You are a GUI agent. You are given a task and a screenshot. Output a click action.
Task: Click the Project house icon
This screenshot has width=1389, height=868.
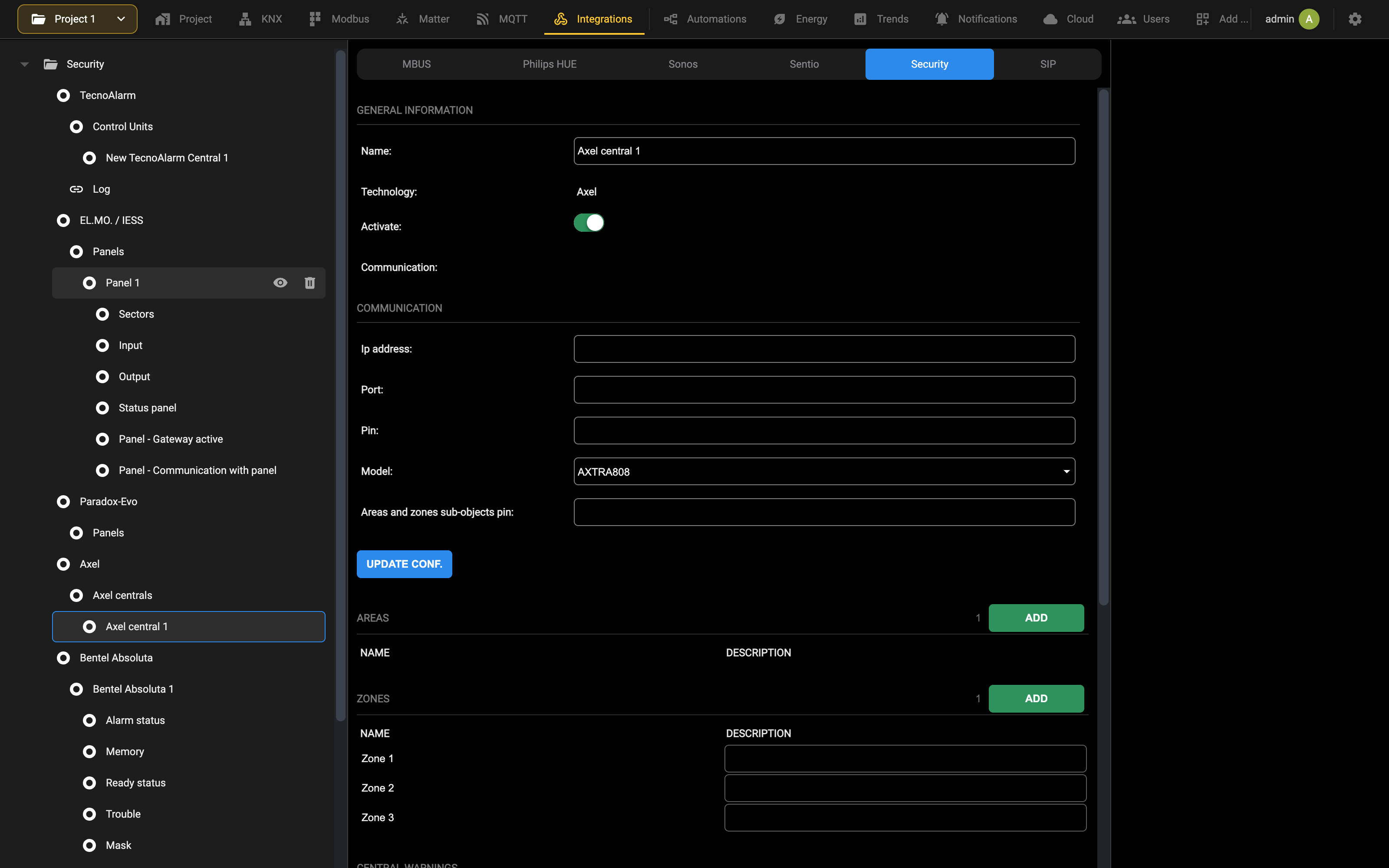[x=163, y=19]
